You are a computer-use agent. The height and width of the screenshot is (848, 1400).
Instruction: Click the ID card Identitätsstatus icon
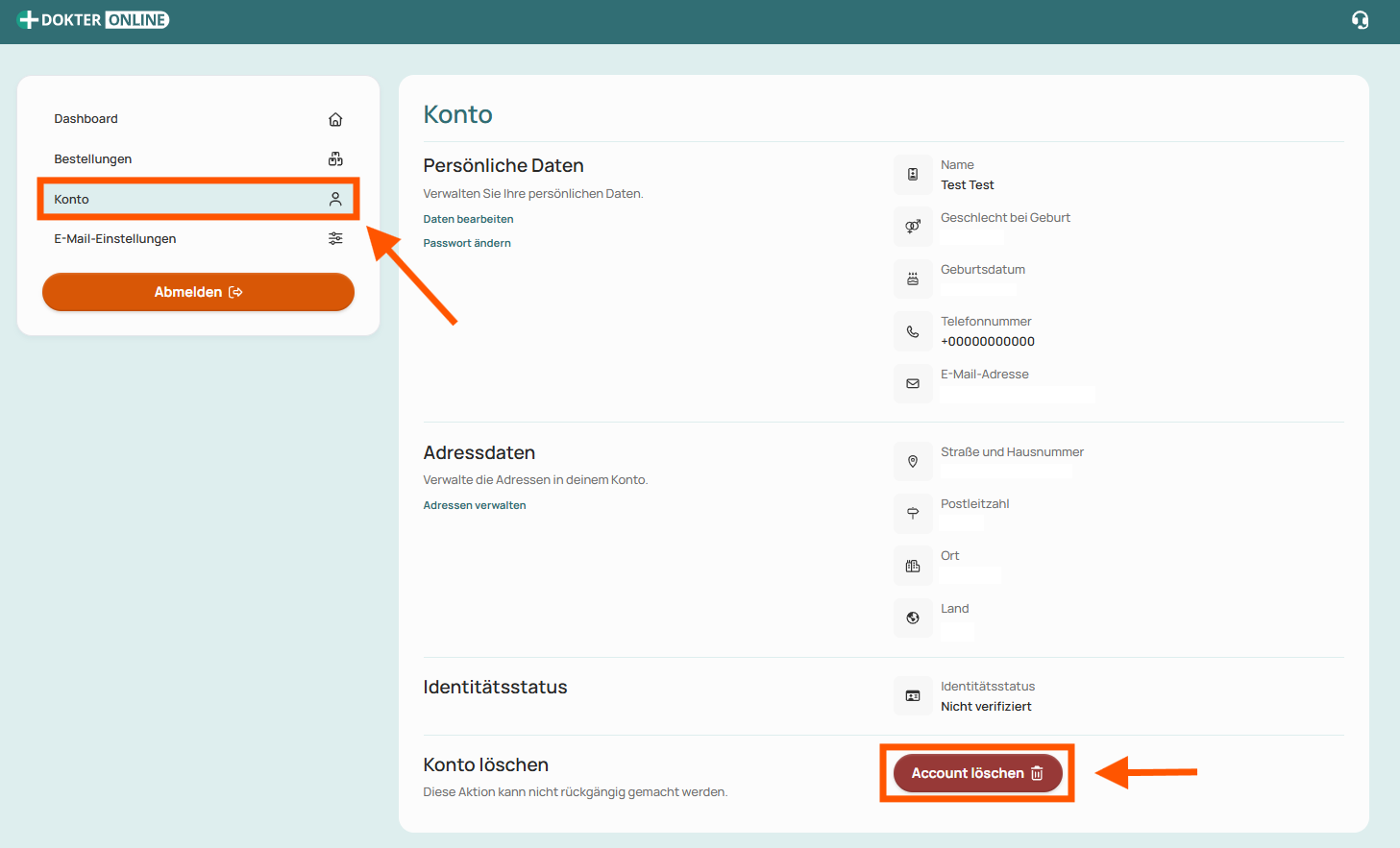913,695
